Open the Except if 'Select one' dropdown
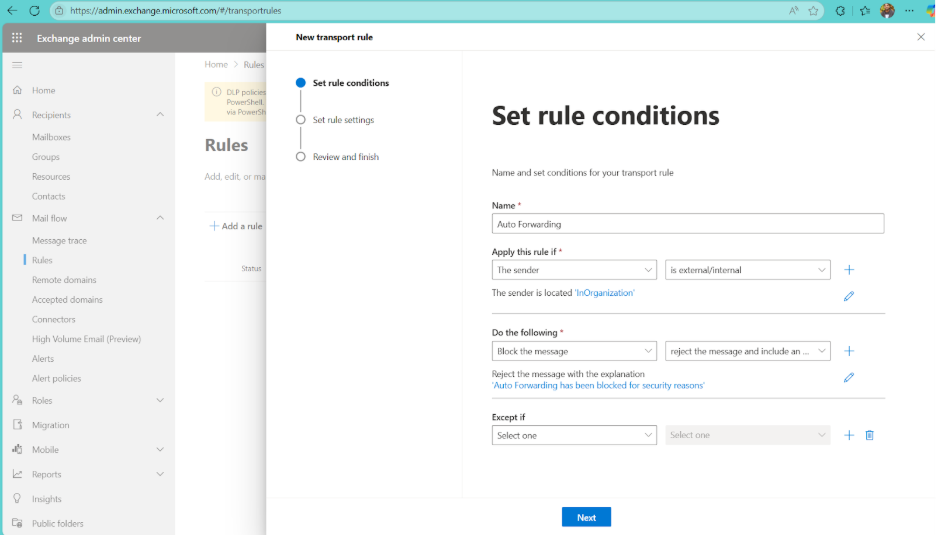 pyautogui.click(x=574, y=435)
